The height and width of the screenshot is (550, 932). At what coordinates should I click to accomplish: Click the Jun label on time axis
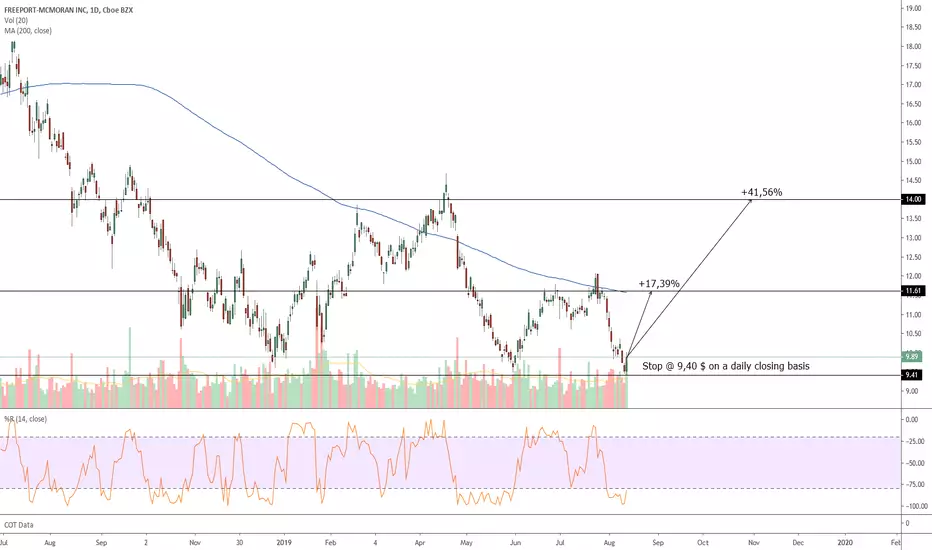[x=515, y=542]
